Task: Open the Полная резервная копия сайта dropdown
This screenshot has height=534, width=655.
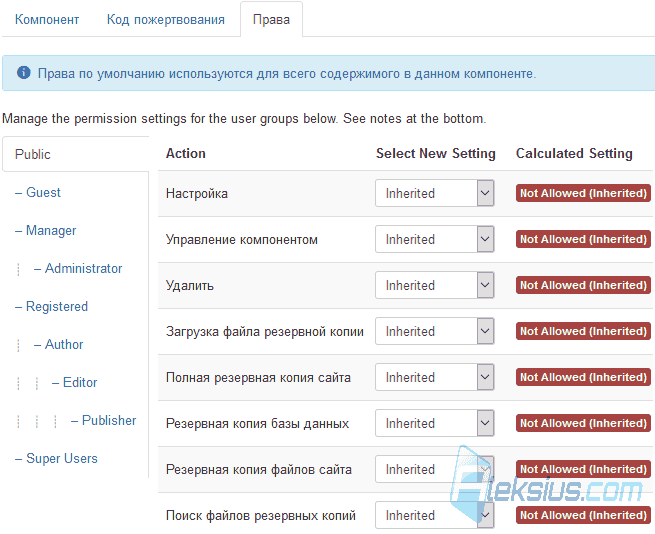Action: pos(435,377)
